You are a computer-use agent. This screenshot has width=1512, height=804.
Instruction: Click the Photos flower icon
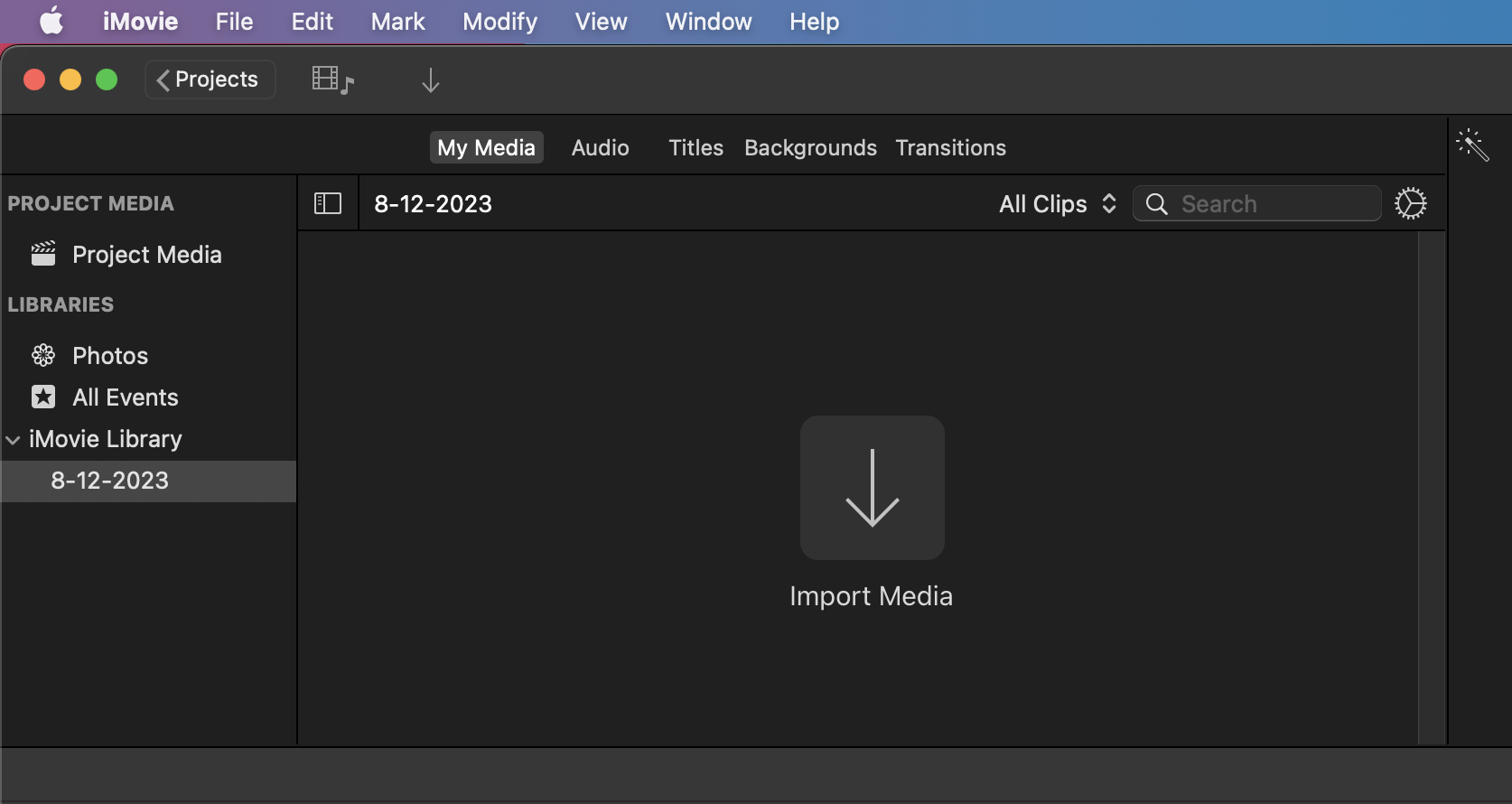pos(43,355)
